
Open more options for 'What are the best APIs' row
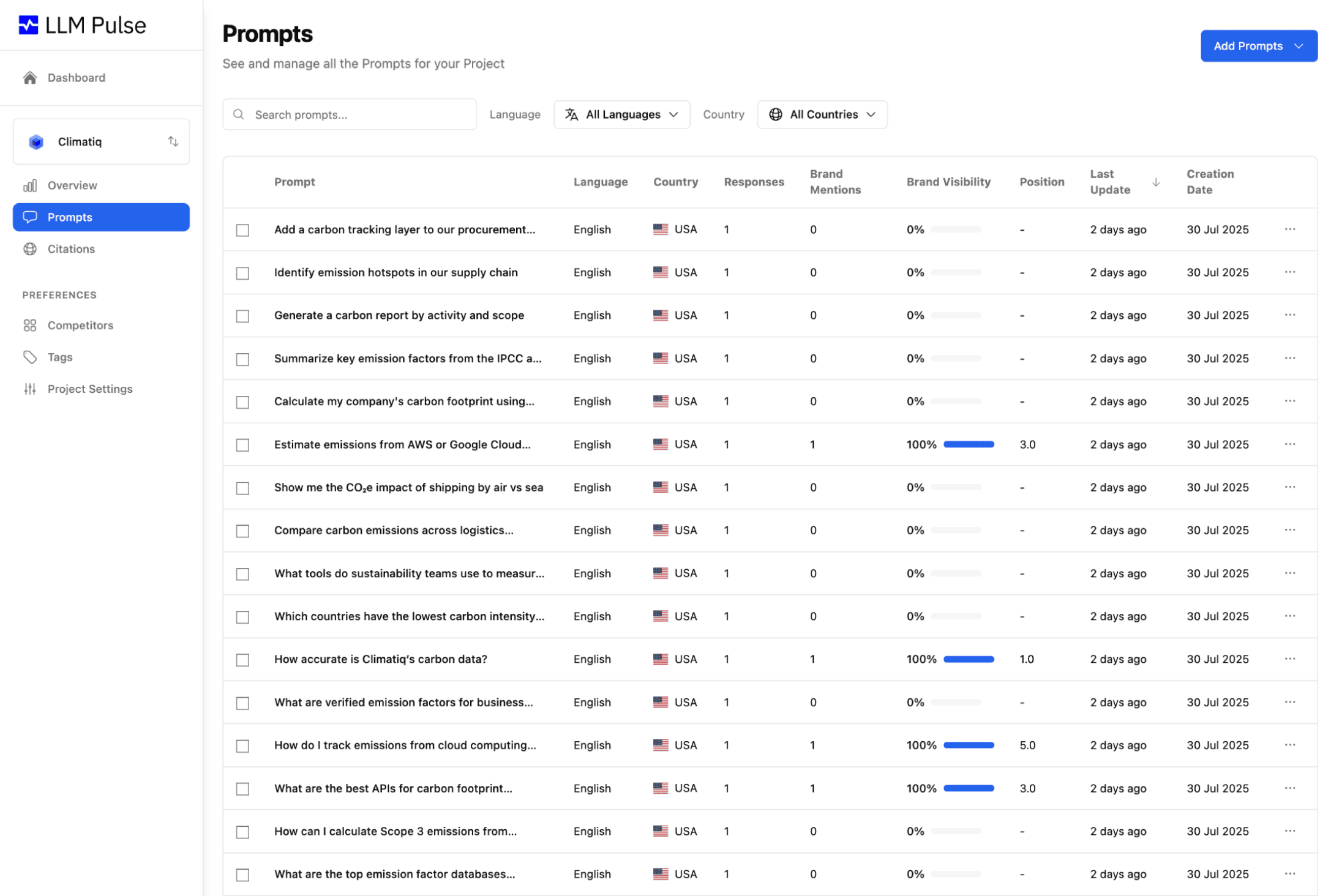click(1290, 788)
